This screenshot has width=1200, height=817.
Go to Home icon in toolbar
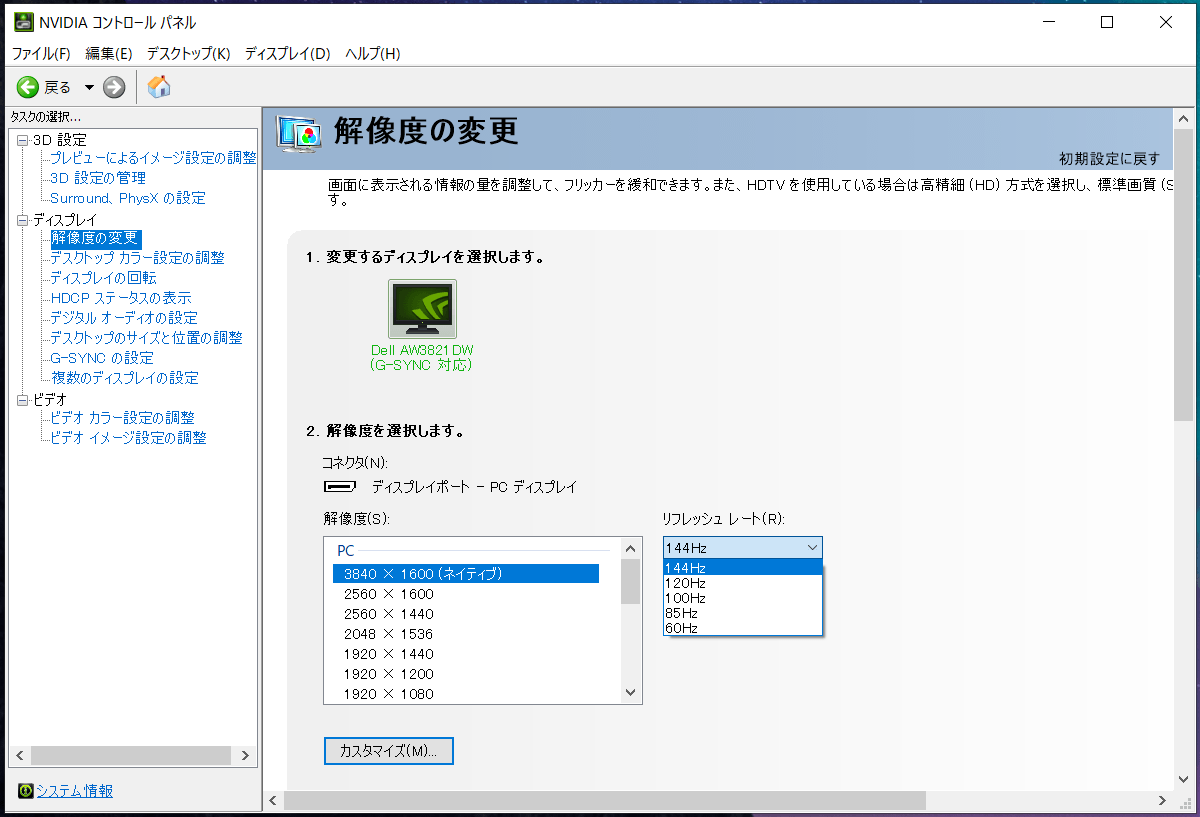[x=159, y=87]
